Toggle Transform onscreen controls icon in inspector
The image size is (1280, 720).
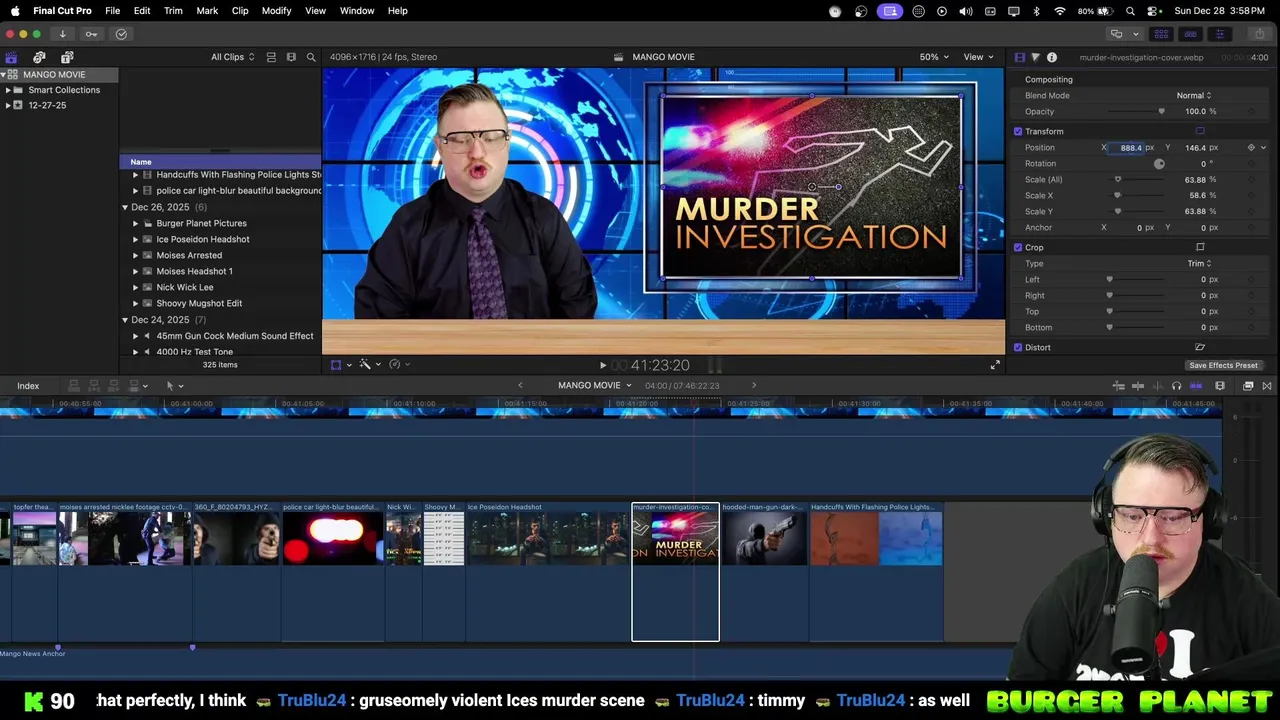[1200, 131]
